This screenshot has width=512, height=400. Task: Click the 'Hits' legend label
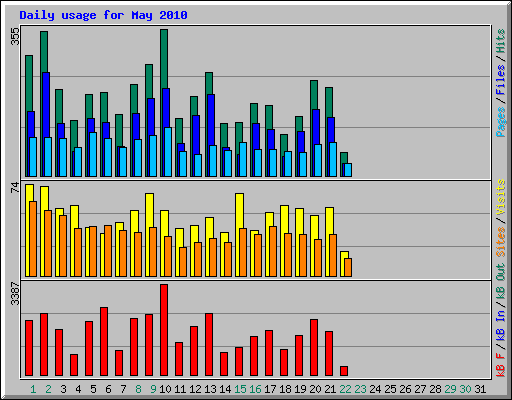tap(501, 41)
